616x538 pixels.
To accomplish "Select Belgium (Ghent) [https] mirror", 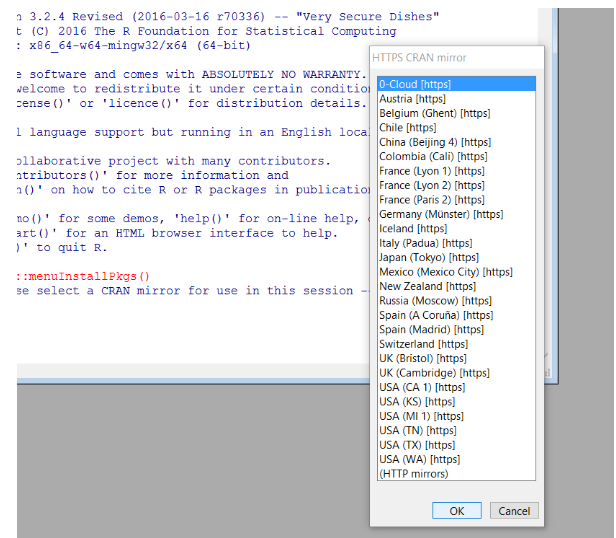I will [456, 113].
